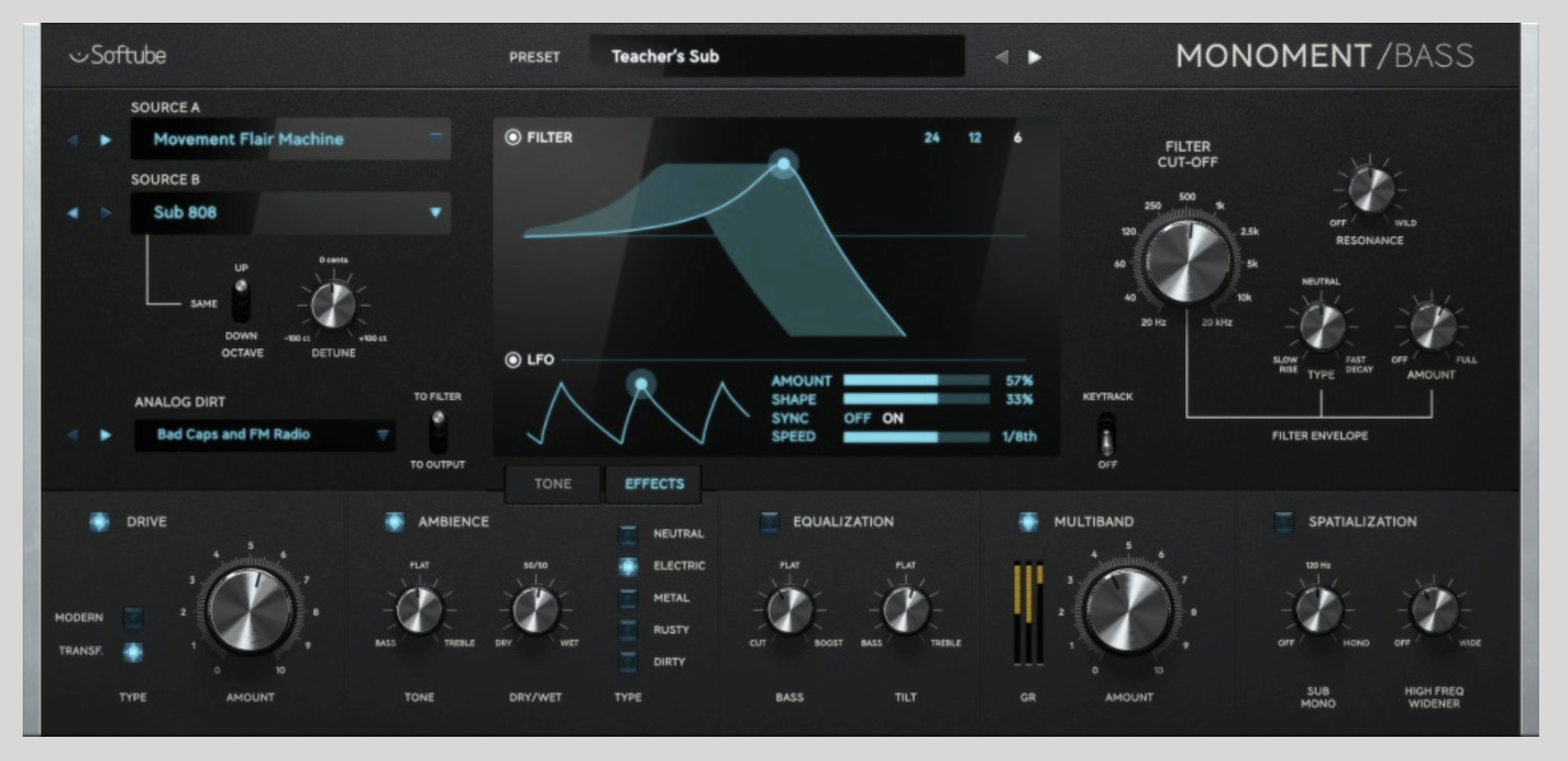Set LFO sync to ON
The image size is (1568, 761).
[892, 418]
